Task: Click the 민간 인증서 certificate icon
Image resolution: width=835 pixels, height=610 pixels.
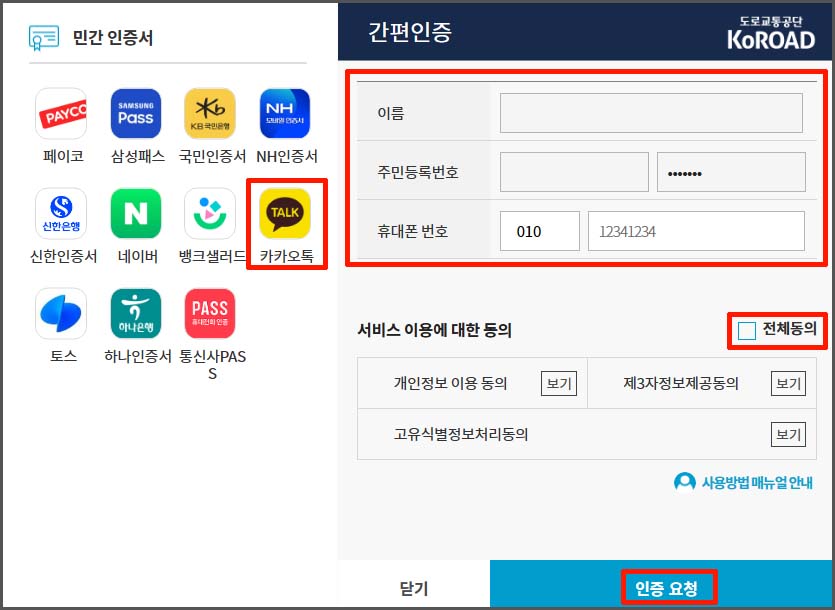Action: point(44,38)
